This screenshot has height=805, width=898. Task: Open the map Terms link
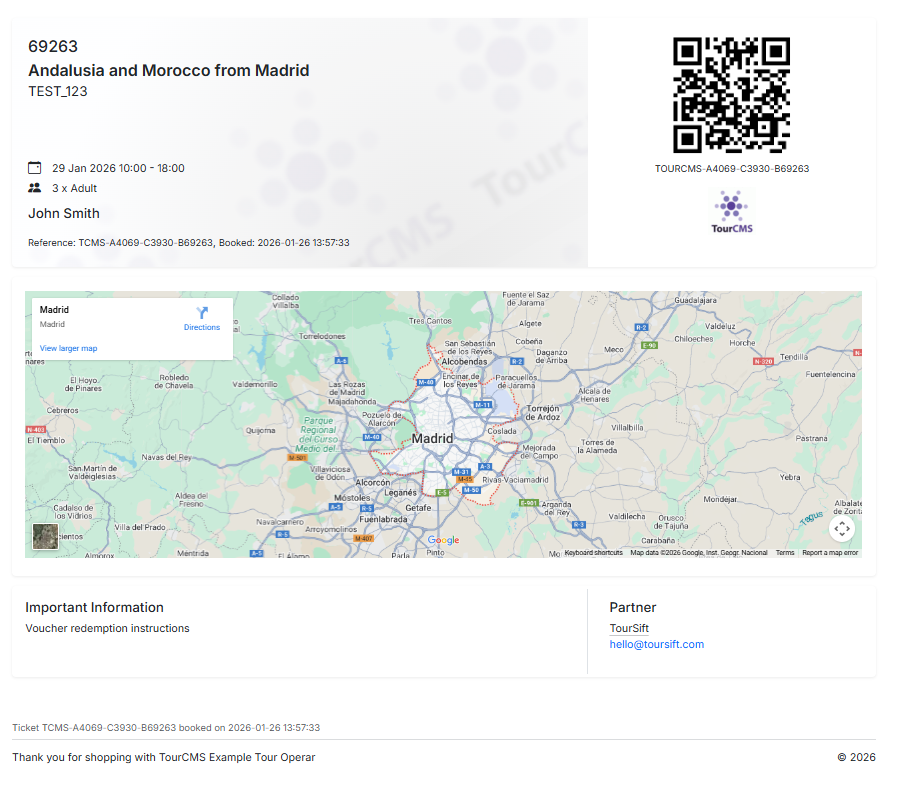pyautogui.click(x=785, y=553)
